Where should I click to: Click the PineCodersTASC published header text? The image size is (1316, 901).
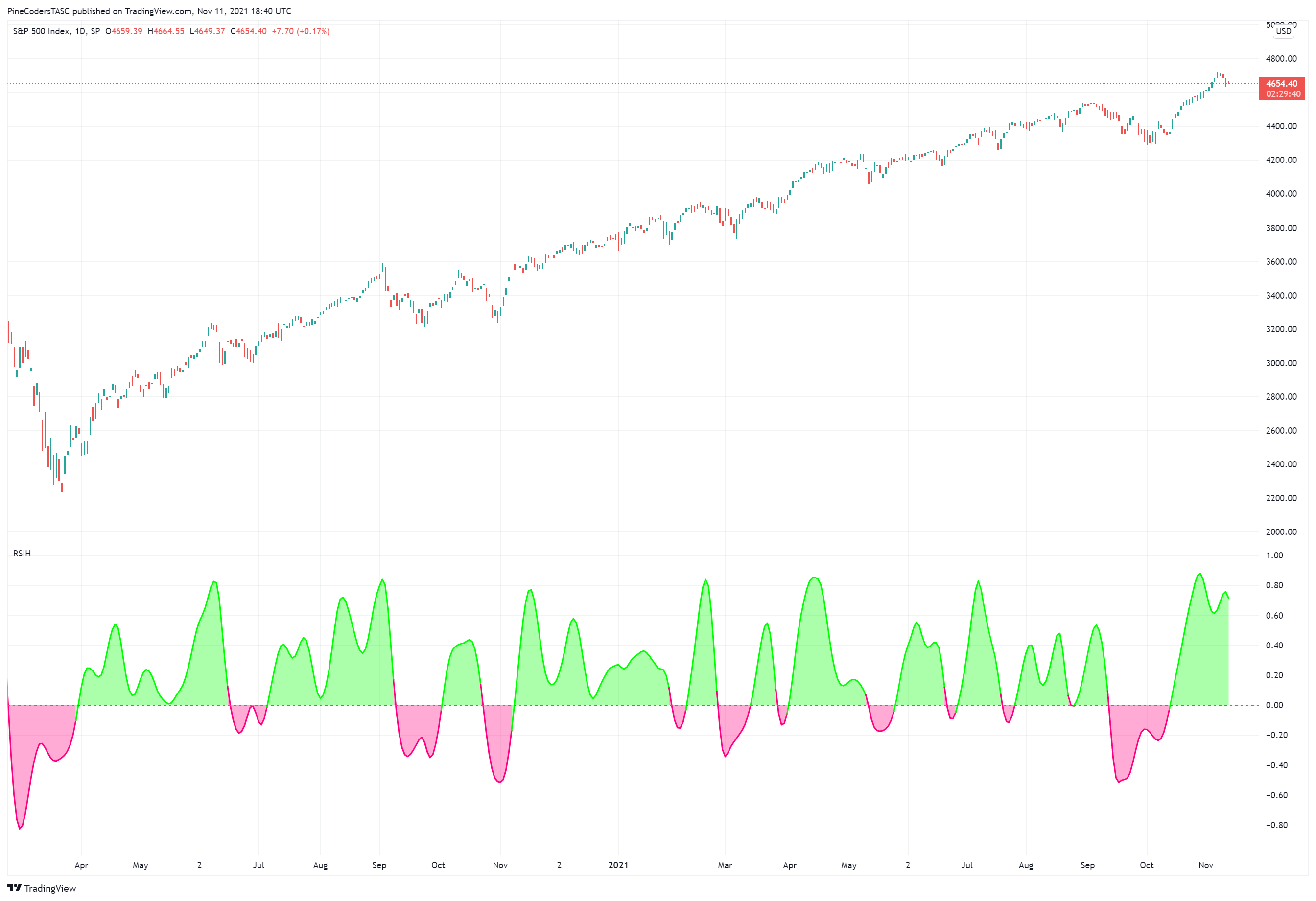pos(149,11)
